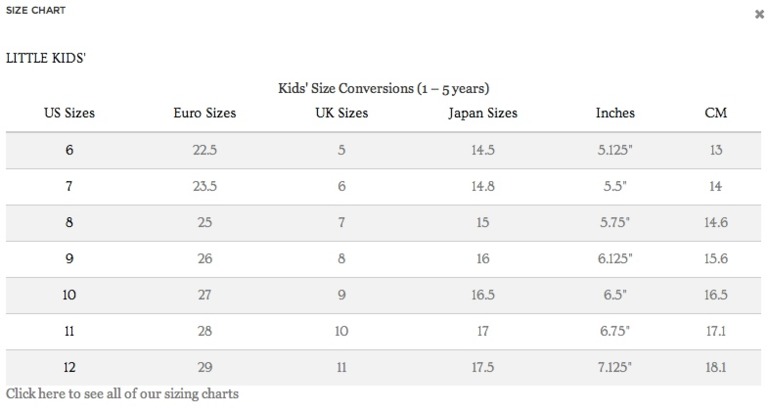
Task: Click the UK Sizes column header
Action: [342, 113]
